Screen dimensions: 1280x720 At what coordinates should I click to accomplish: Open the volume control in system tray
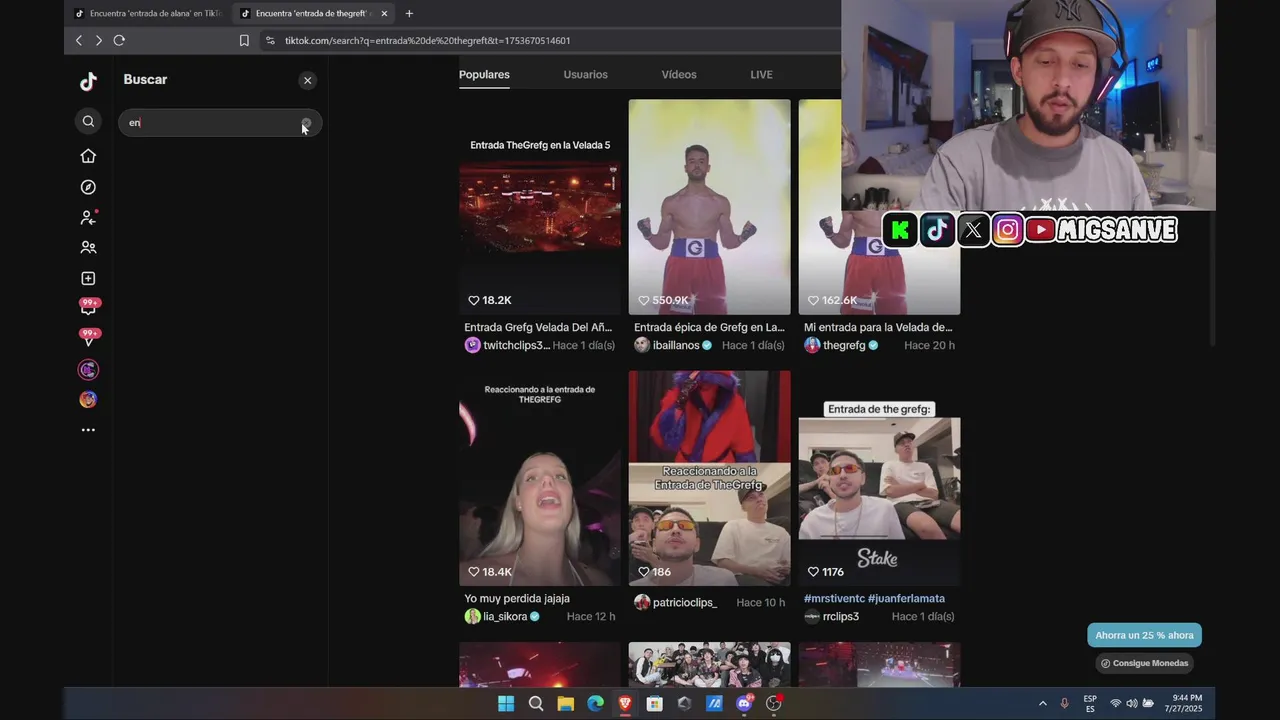click(x=1132, y=703)
